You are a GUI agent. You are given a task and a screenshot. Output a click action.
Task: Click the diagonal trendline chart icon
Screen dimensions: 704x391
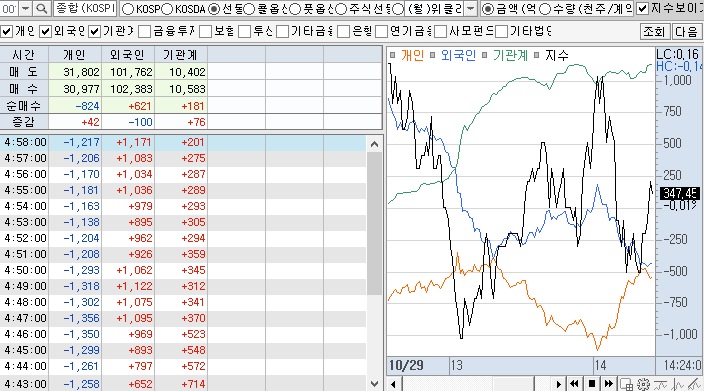(696, 384)
